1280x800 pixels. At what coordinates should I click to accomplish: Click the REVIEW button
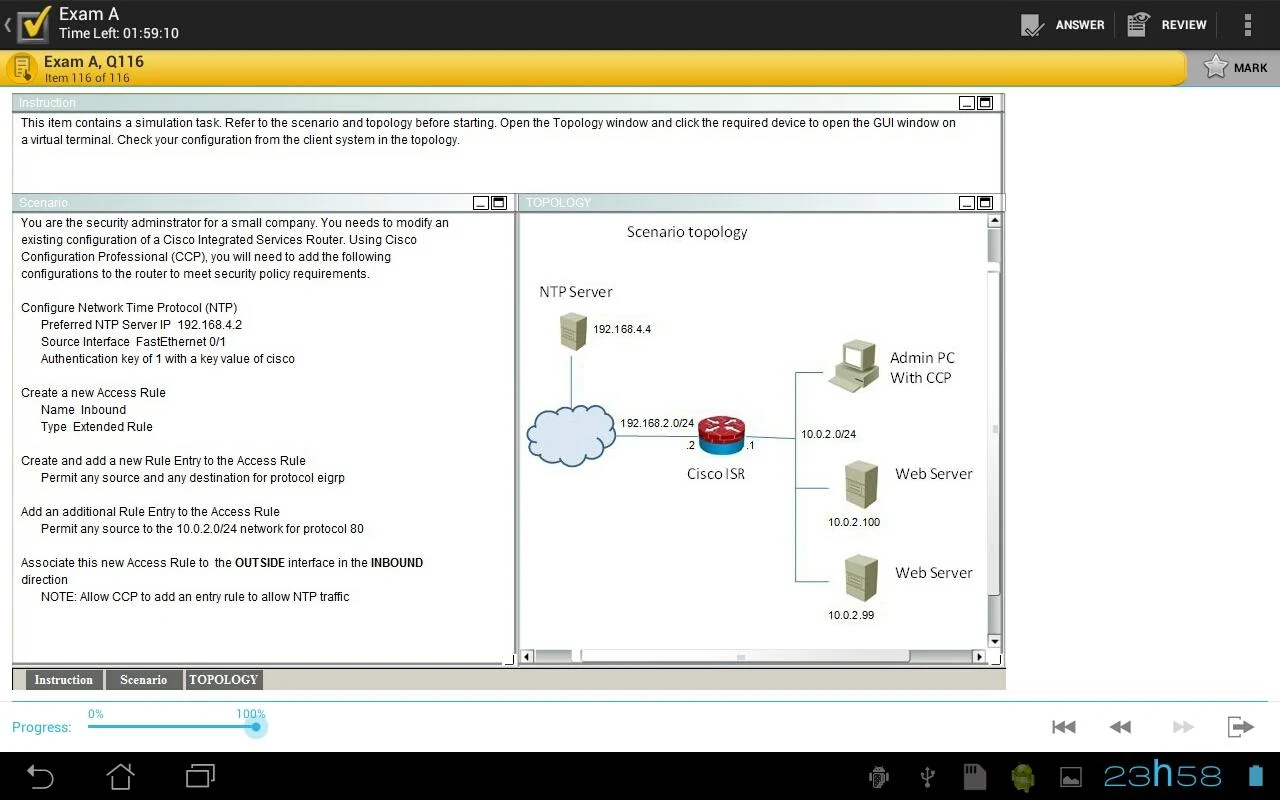point(1166,24)
